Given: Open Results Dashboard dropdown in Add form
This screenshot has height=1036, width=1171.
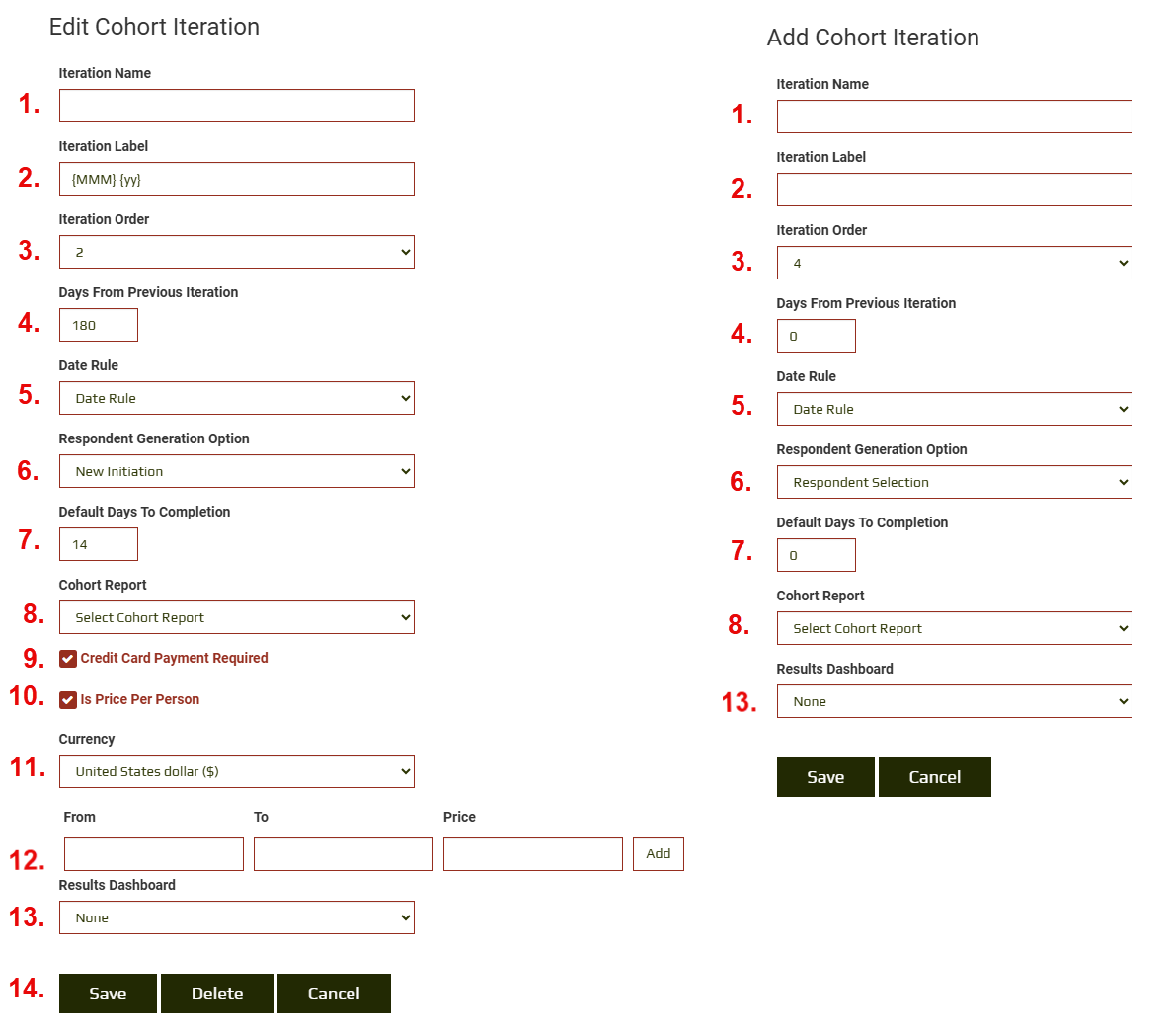Looking at the screenshot, I should coord(954,701).
